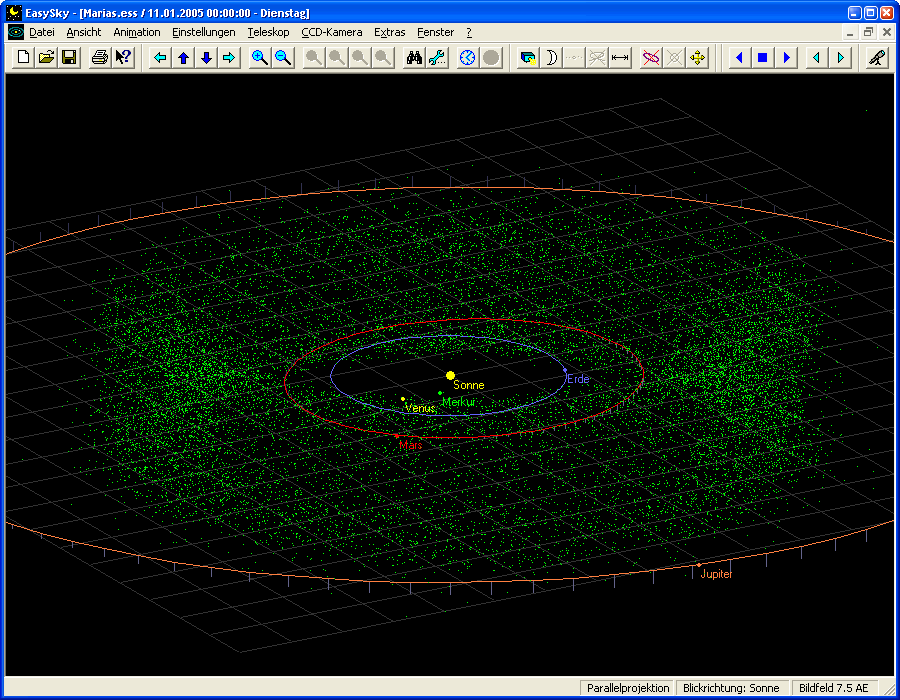Click the clock time settings icon
Viewport: 900px width, 700px height.
tap(468, 58)
